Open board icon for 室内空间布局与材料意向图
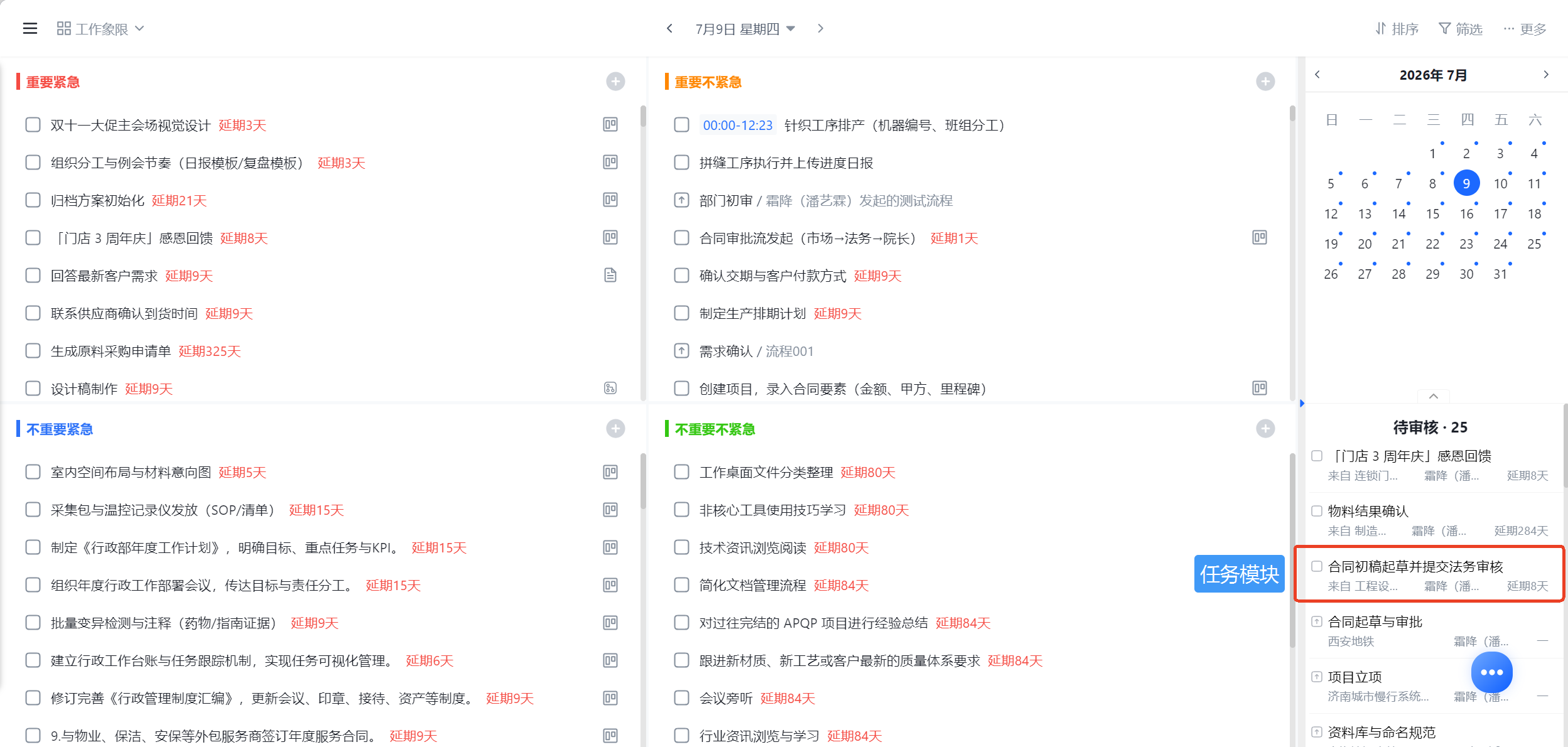Viewport: 1568px width, 747px height. [x=610, y=471]
